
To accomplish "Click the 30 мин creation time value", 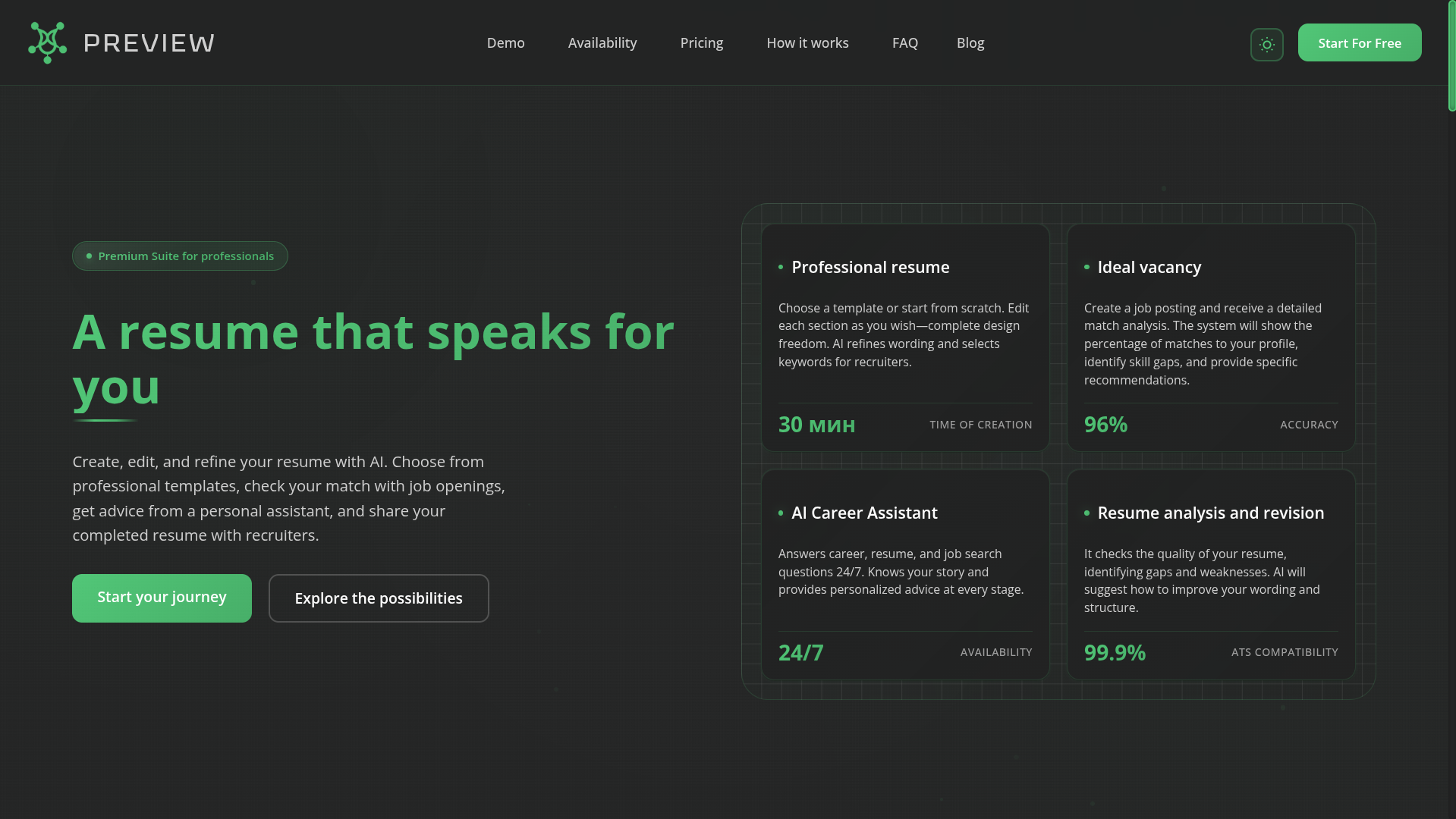I will coord(816,425).
